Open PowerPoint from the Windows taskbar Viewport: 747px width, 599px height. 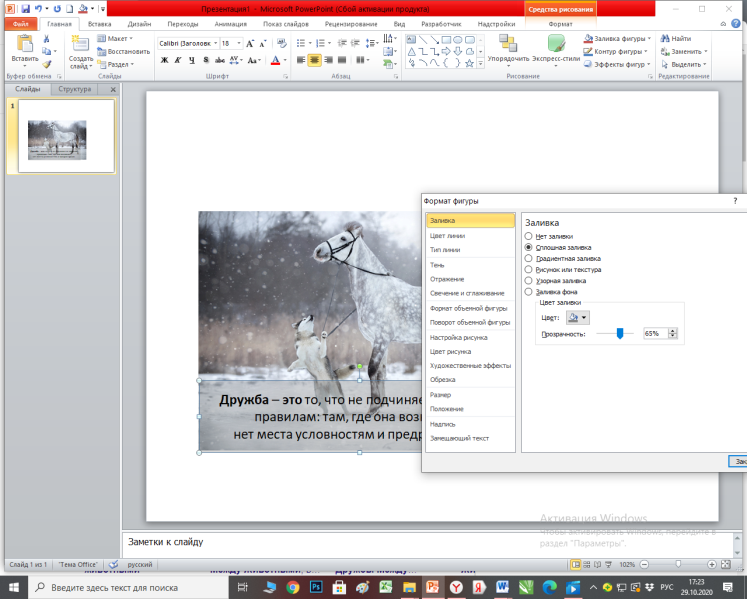pyautogui.click(x=432, y=587)
